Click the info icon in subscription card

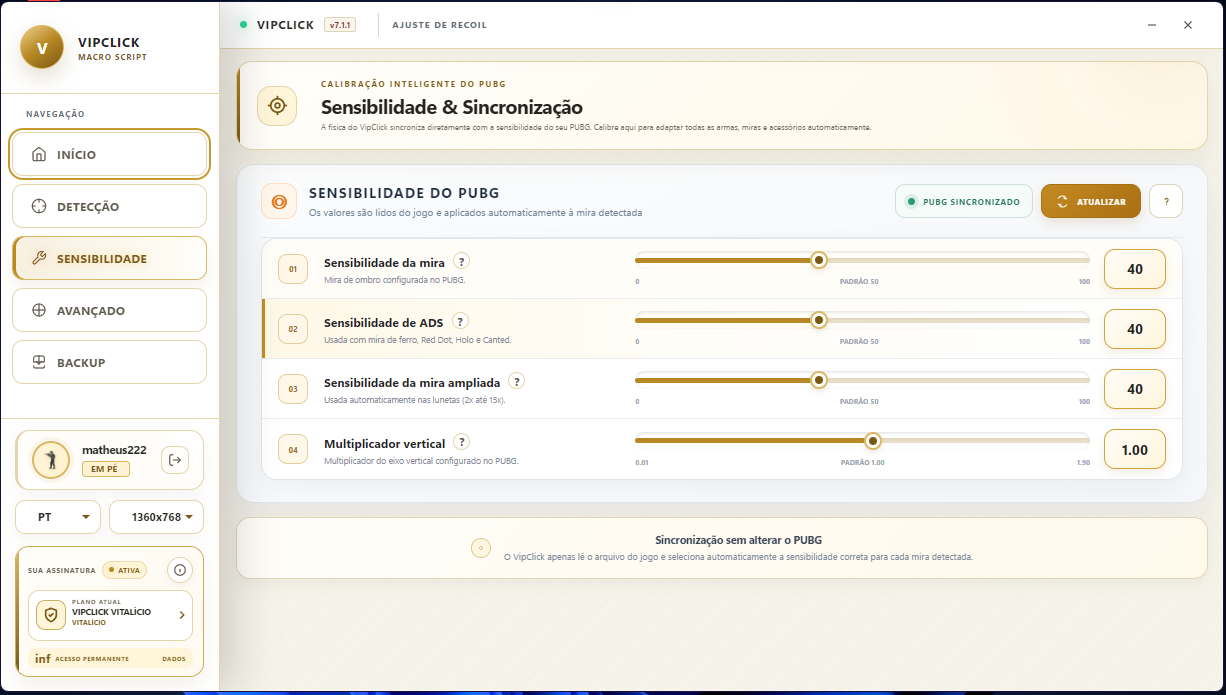point(180,570)
